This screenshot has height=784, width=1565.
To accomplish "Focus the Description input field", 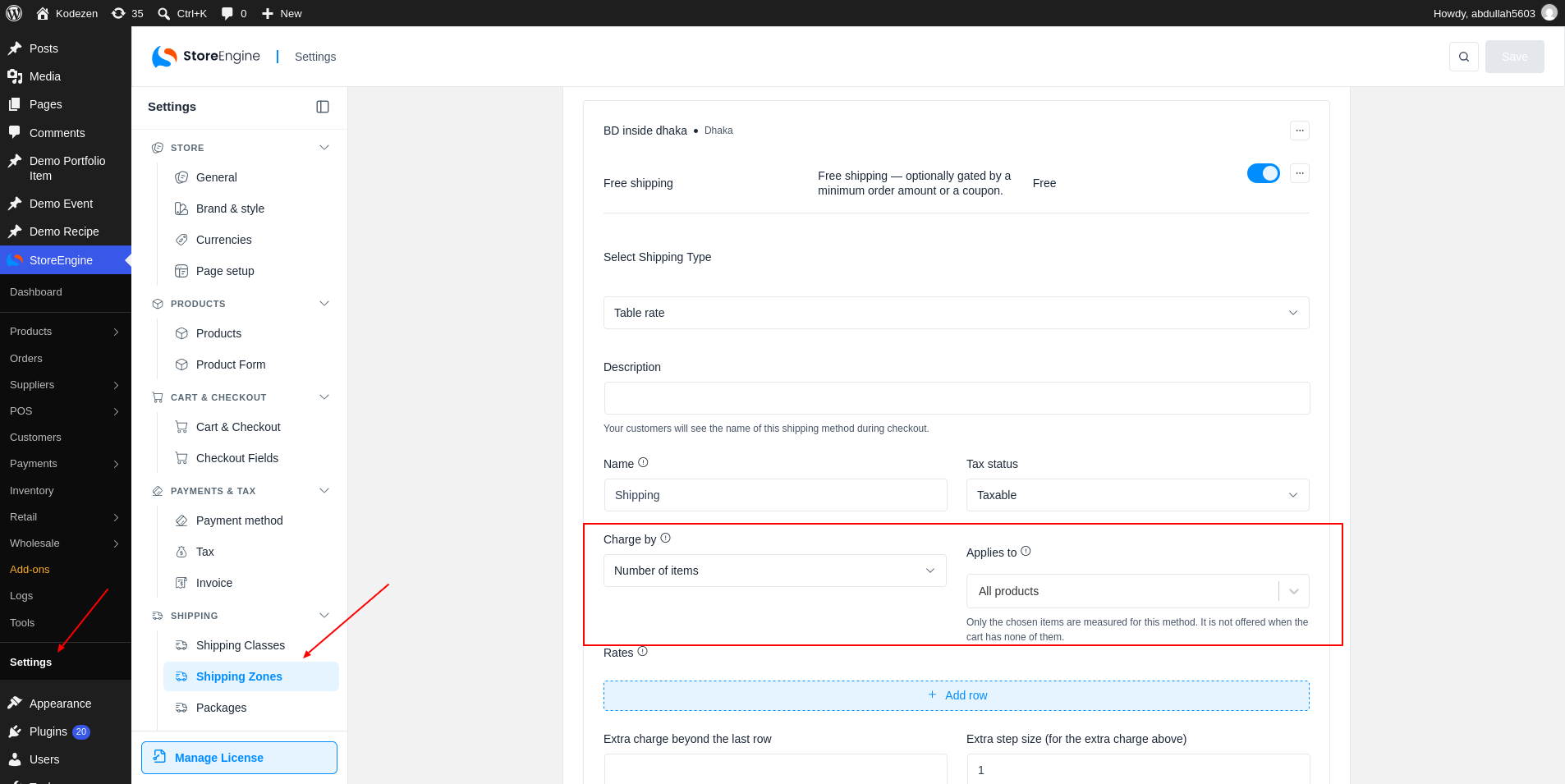I will click(x=957, y=398).
